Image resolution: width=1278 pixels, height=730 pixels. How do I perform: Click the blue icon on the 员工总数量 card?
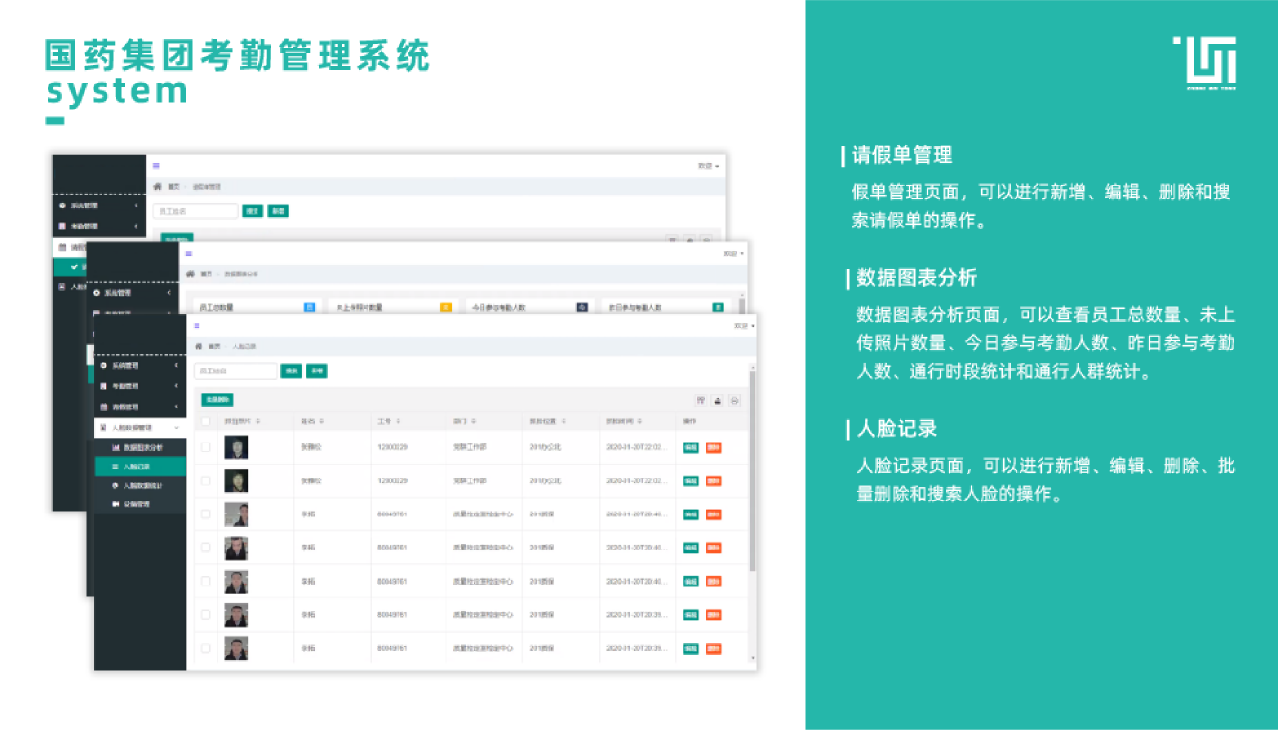[x=309, y=307]
